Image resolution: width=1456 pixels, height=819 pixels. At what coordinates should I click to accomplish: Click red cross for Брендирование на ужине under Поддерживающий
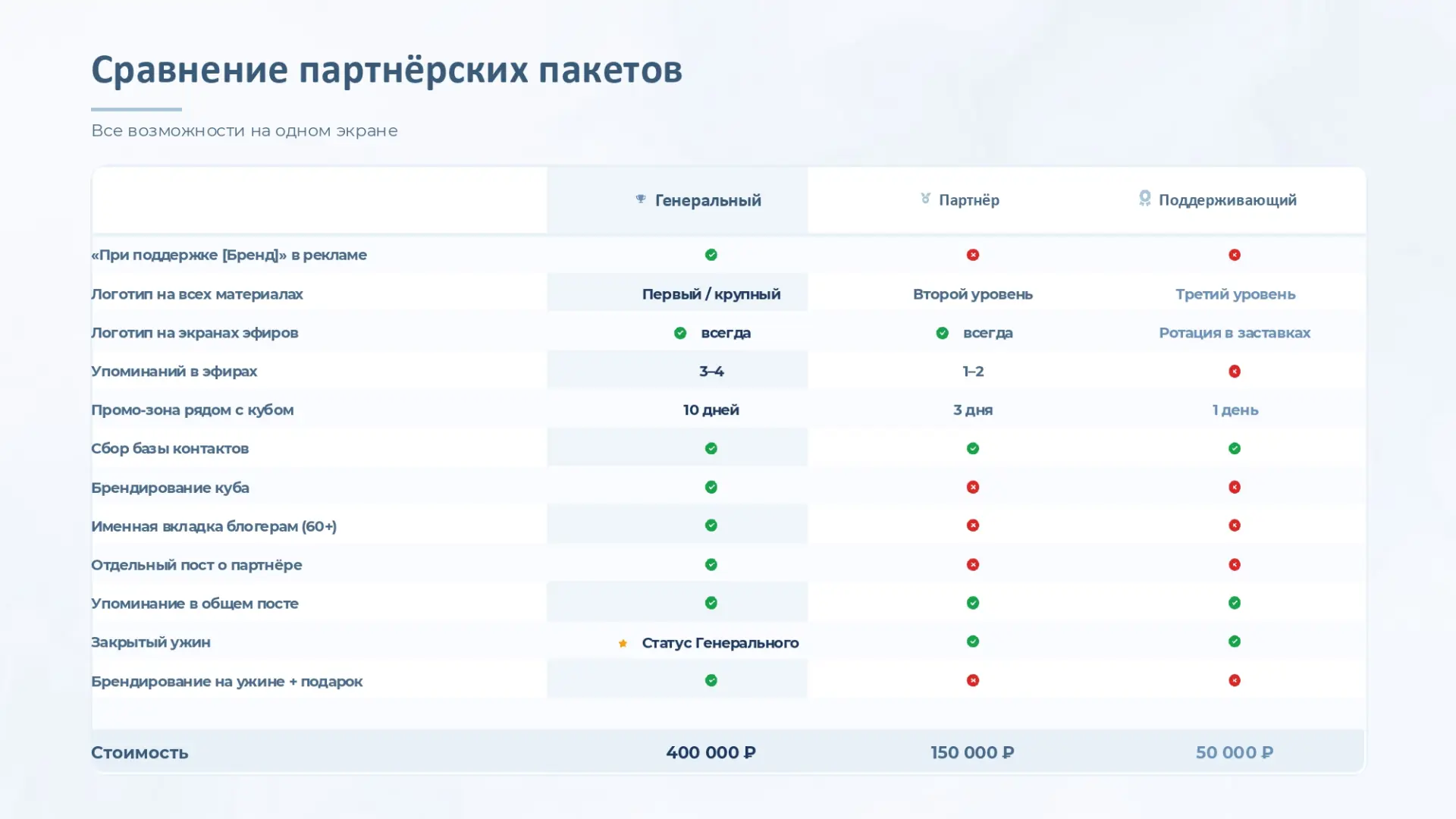1235,681
